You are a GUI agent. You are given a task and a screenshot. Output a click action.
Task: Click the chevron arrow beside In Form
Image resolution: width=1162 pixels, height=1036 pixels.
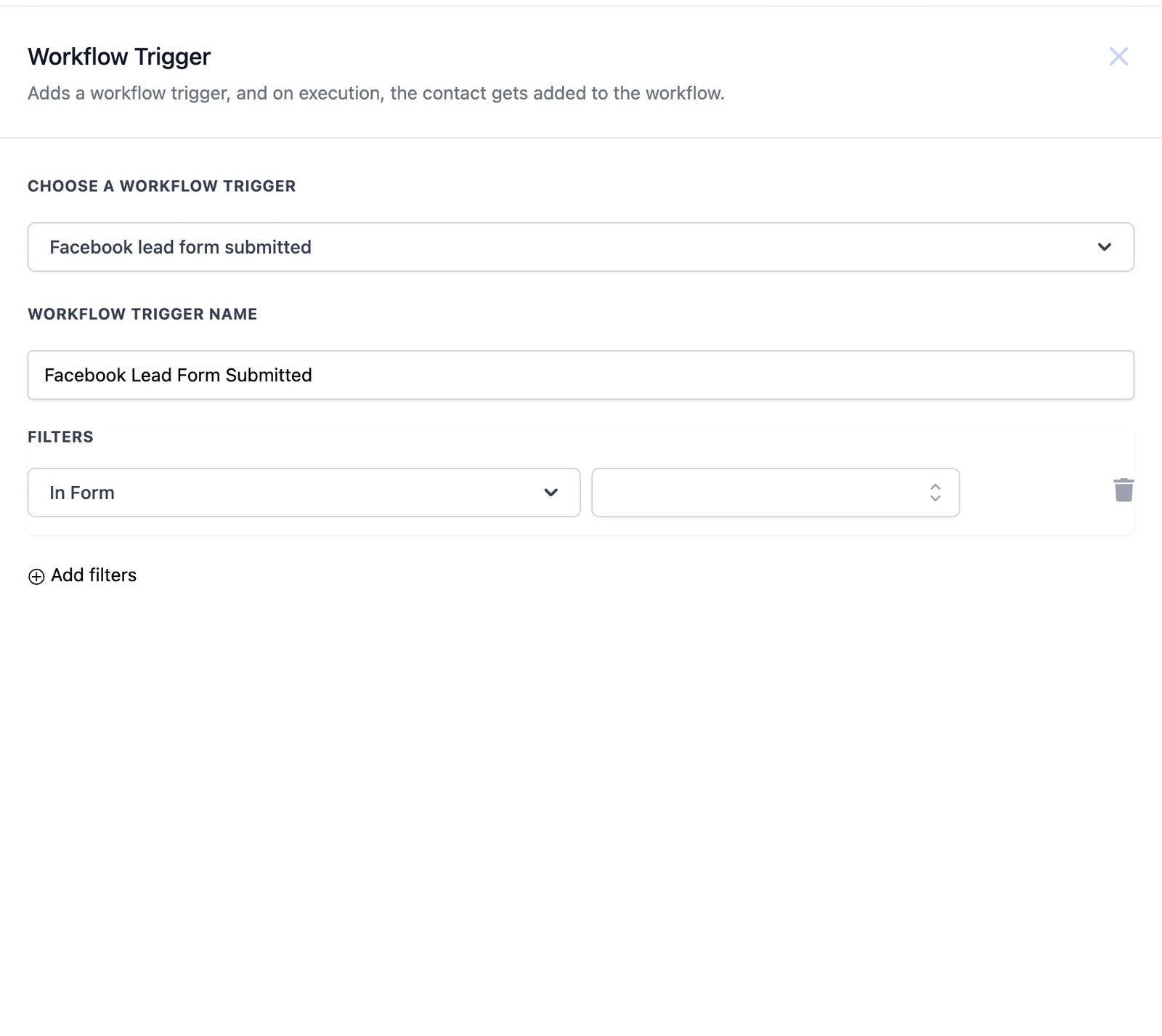tap(550, 493)
